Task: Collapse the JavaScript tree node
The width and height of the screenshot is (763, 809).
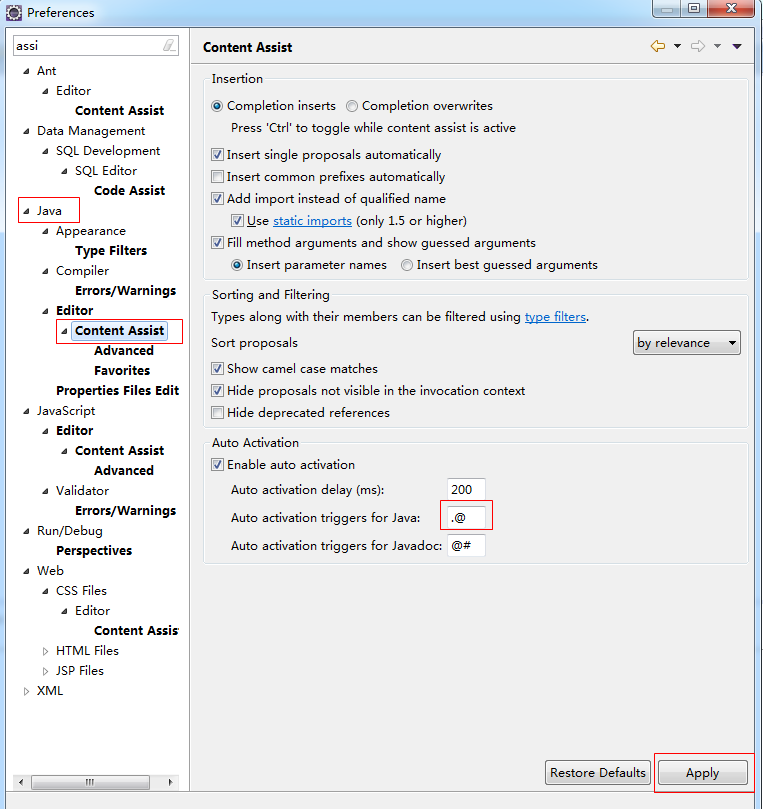Action: click(26, 411)
